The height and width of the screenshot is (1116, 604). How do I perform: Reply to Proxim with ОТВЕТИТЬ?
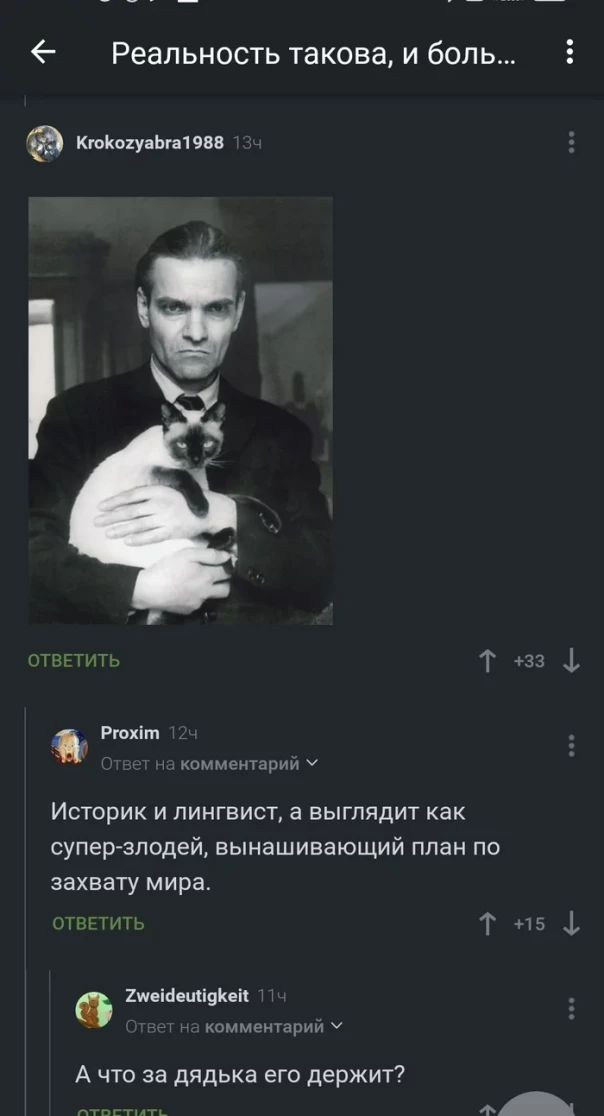point(98,924)
